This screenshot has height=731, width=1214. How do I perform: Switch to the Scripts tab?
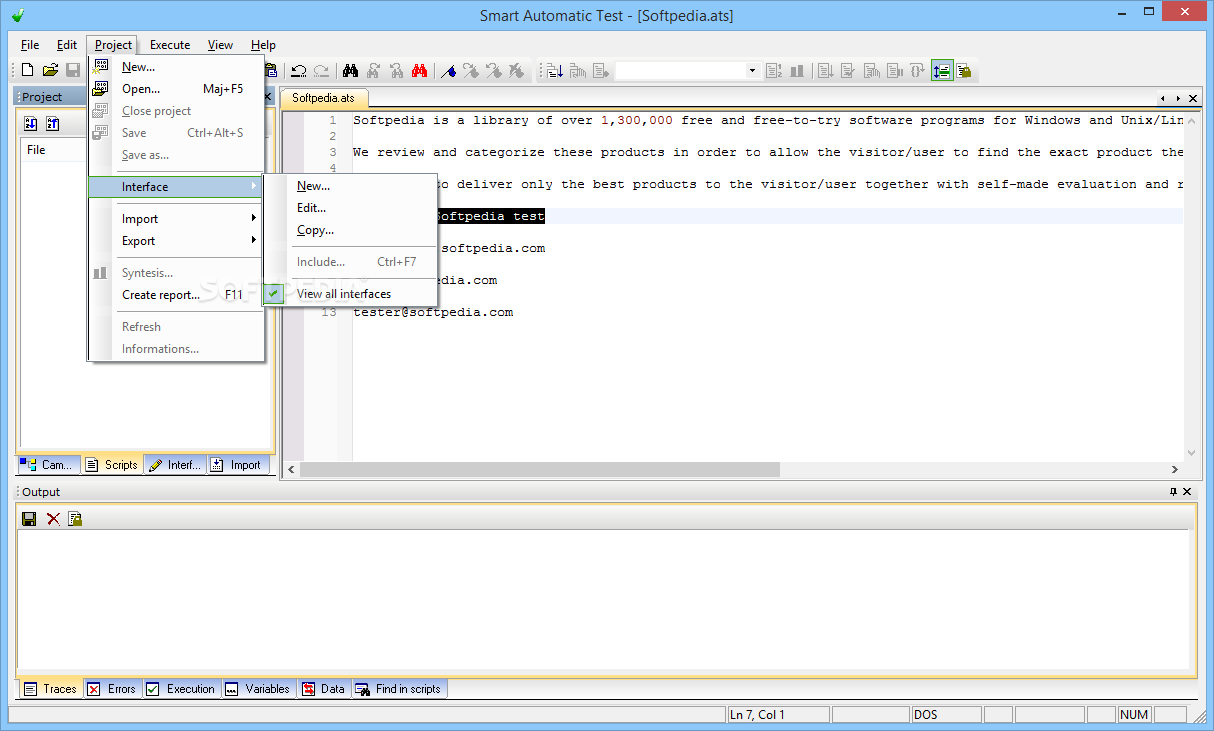[111, 465]
